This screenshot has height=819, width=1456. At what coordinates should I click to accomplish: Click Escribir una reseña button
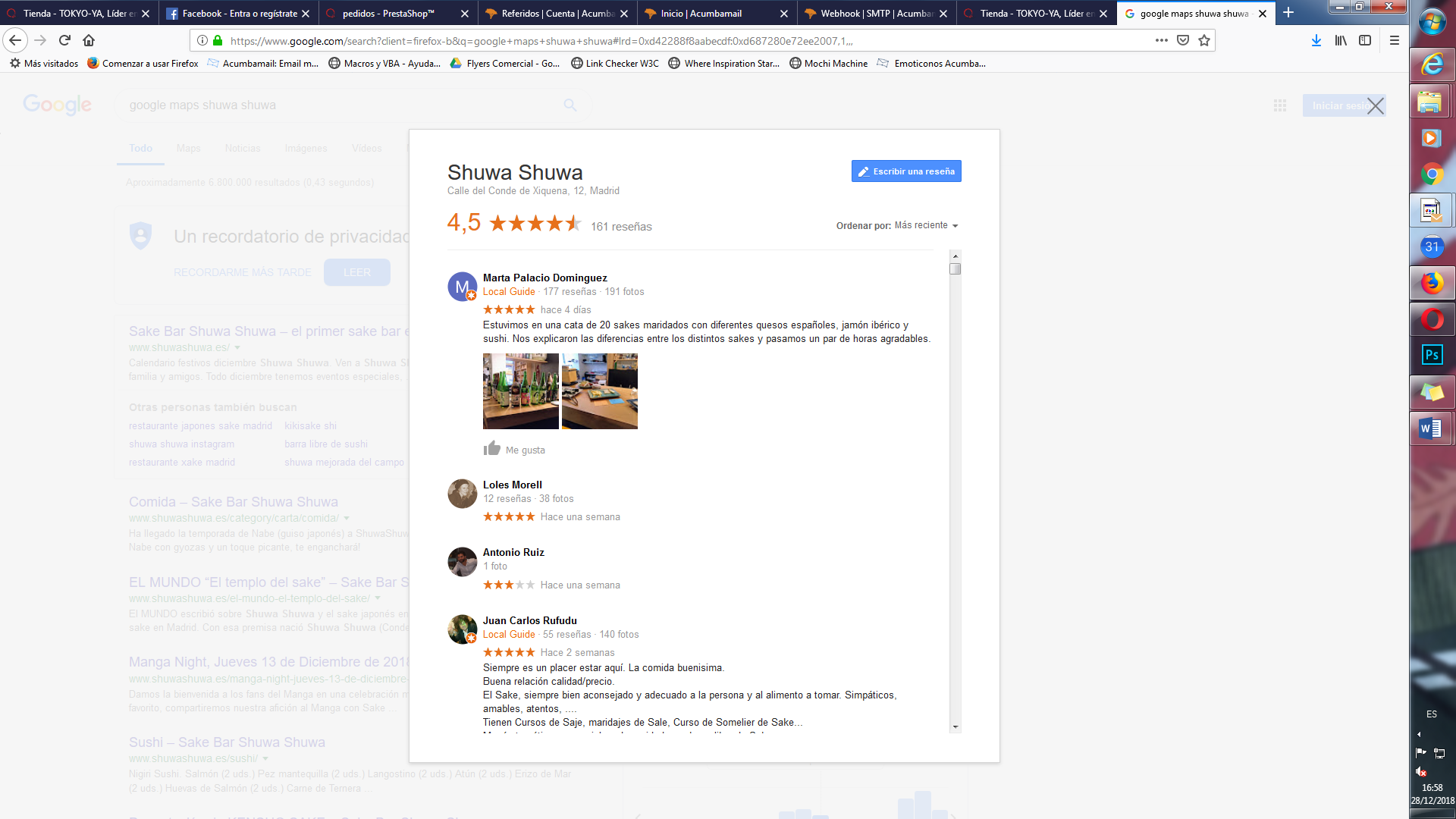[x=906, y=171]
